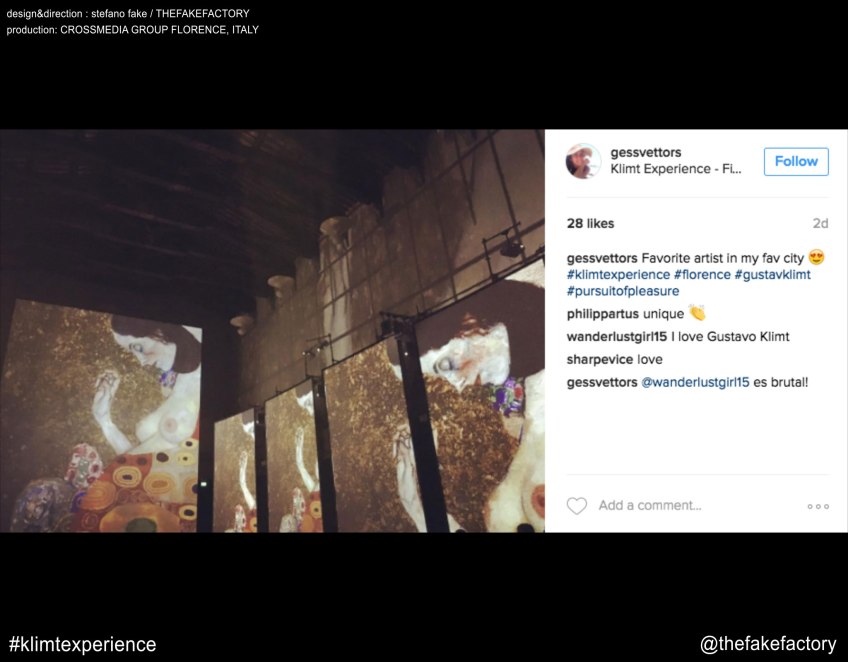The image size is (848, 662).
Task: Visit the #pursuitofpleasure hashtag
Action: click(x=622, y=291)
